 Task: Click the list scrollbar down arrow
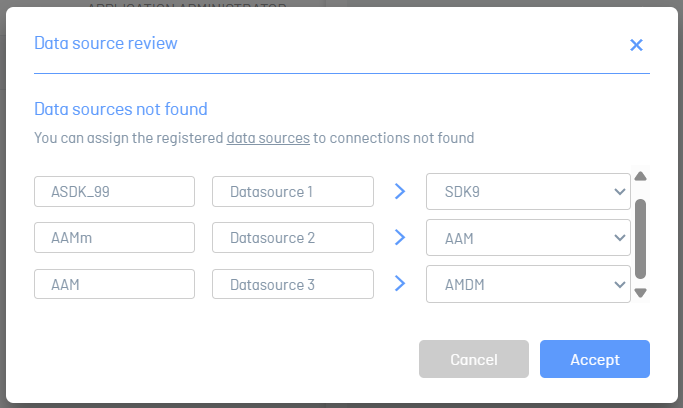pos(640,293)
